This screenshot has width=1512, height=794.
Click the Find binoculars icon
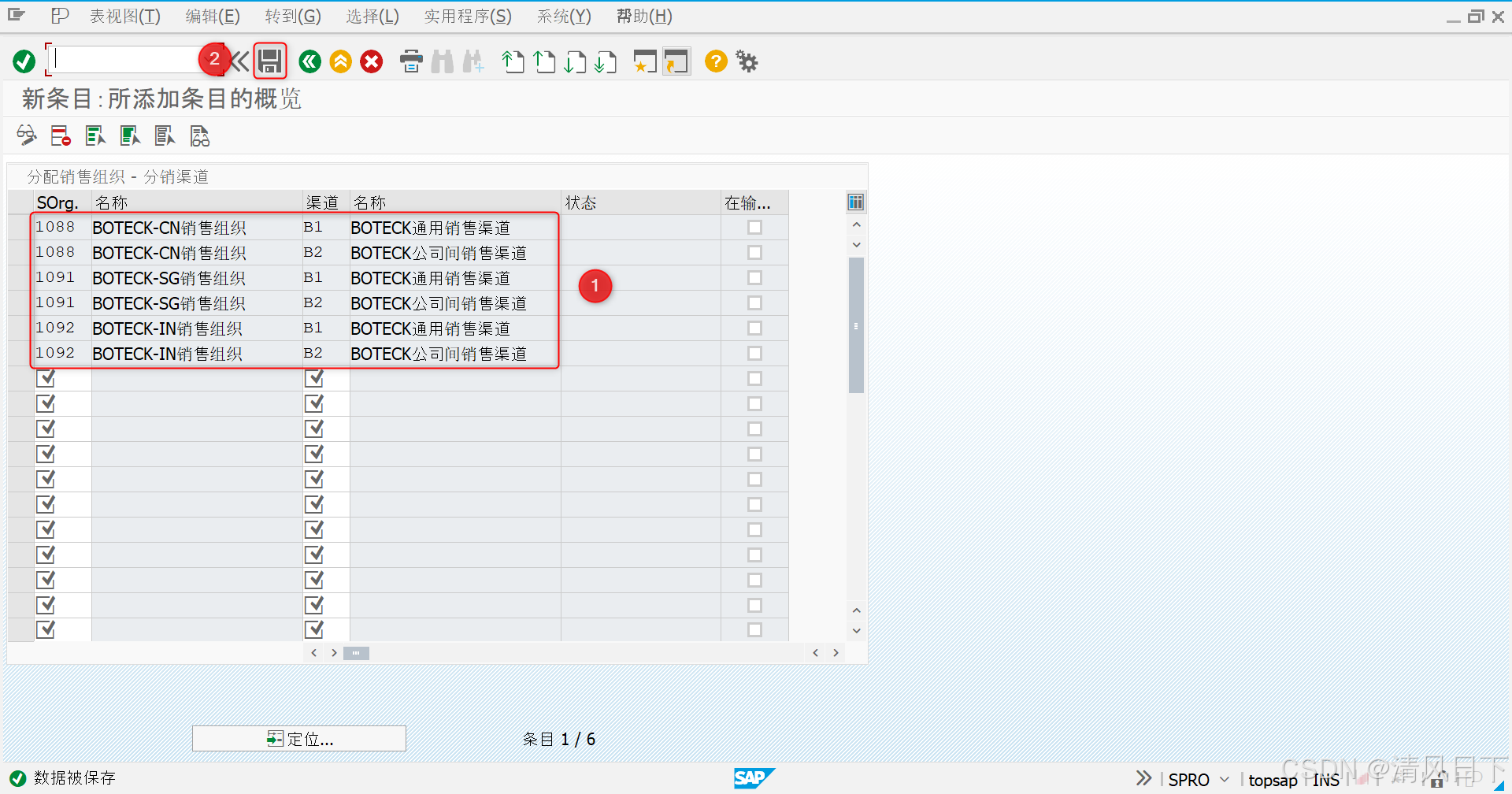tap(443, 61)
